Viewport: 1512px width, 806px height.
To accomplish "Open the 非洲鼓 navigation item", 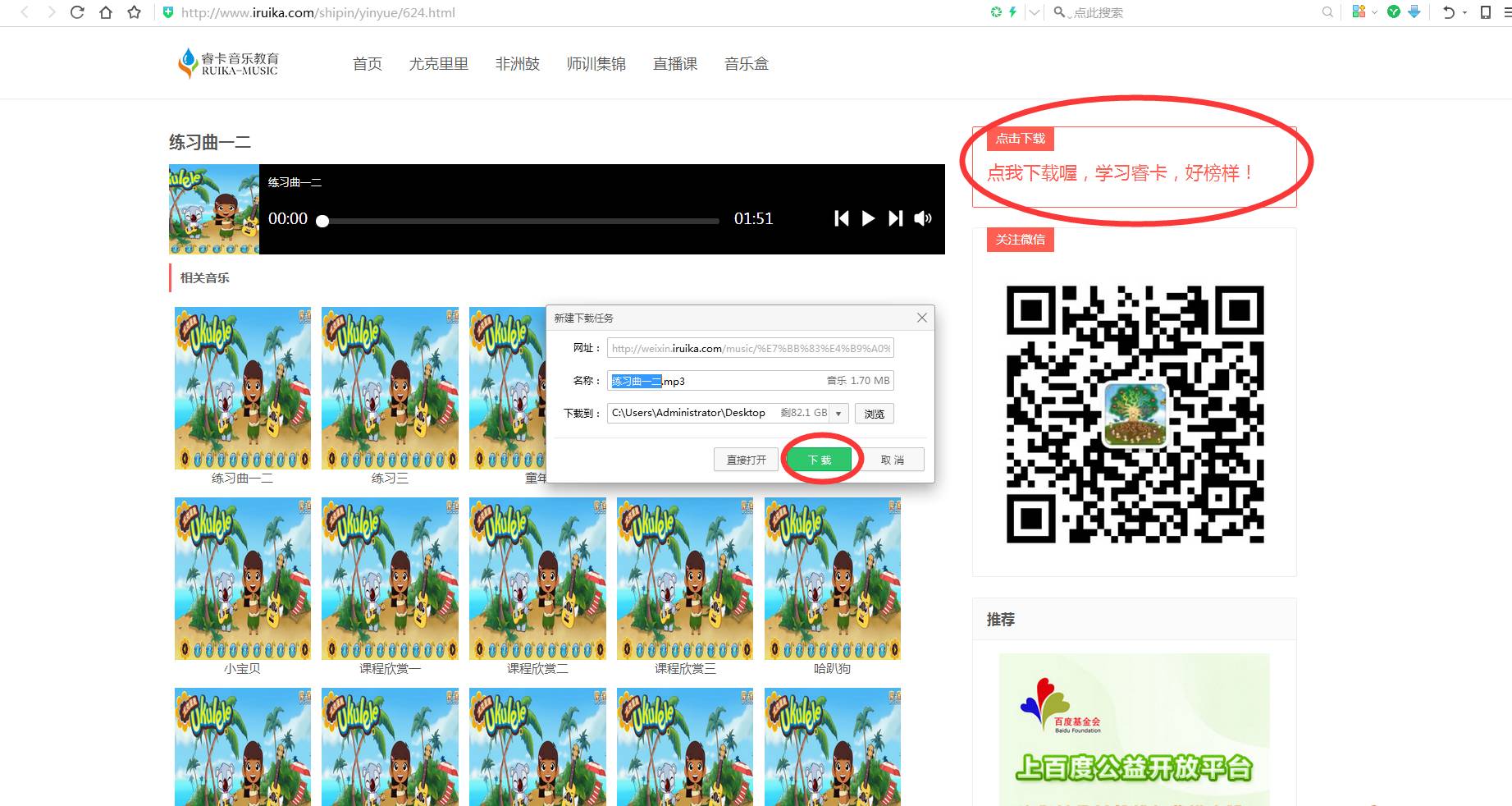I will pos(518,63).
